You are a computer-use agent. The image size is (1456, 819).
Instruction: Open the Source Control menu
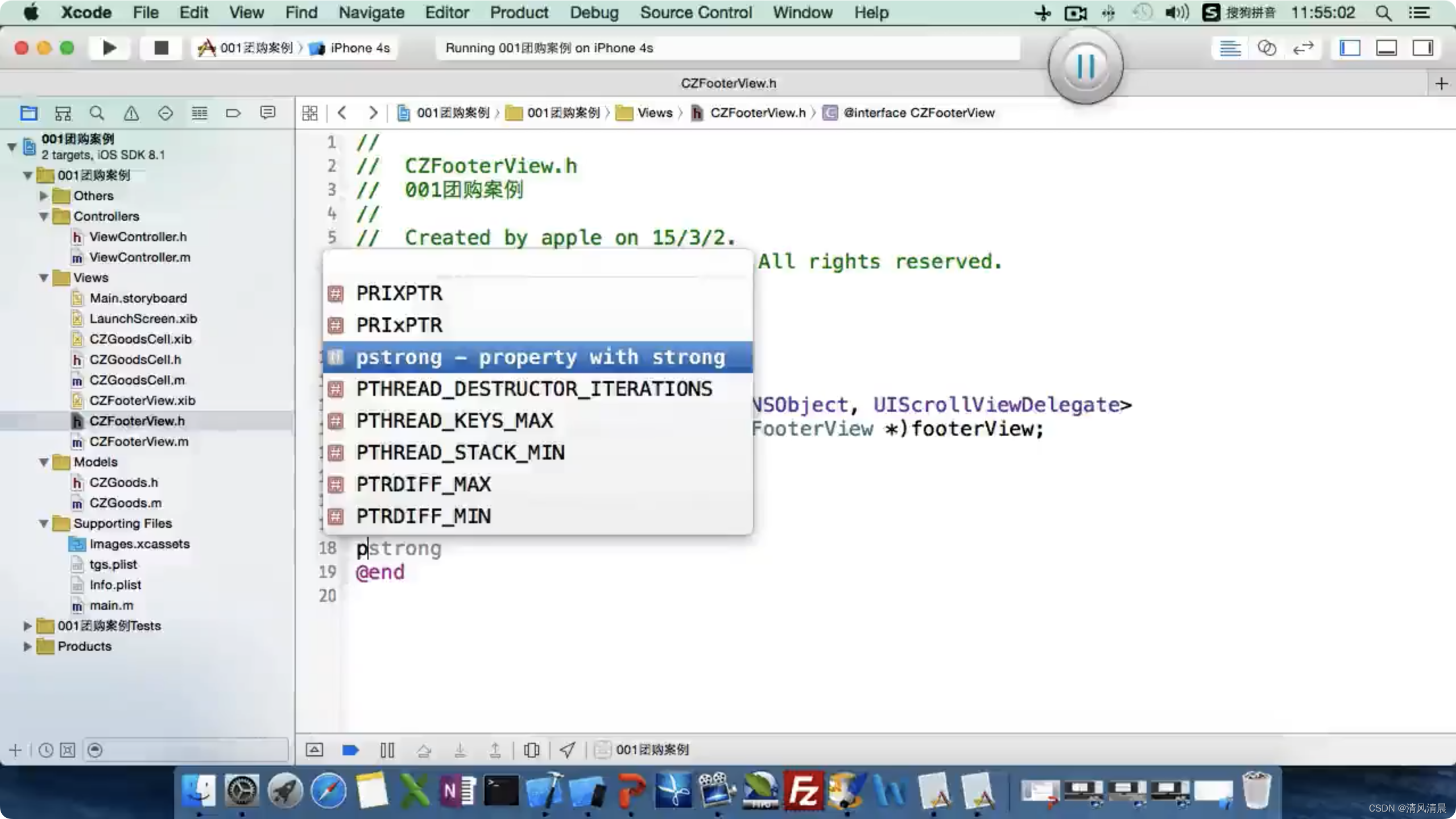696,12
